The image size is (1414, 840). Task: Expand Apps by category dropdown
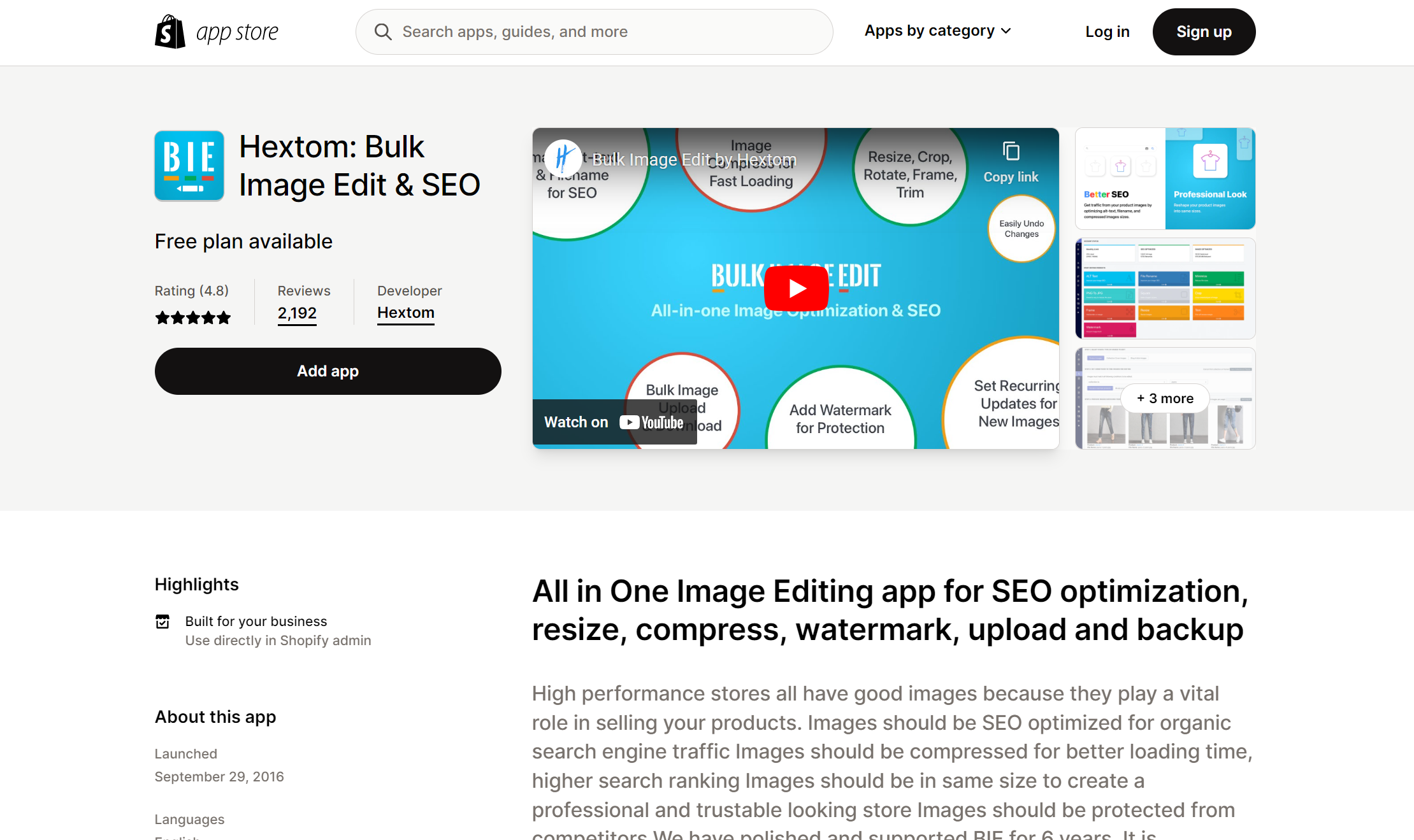click(937, 31)
